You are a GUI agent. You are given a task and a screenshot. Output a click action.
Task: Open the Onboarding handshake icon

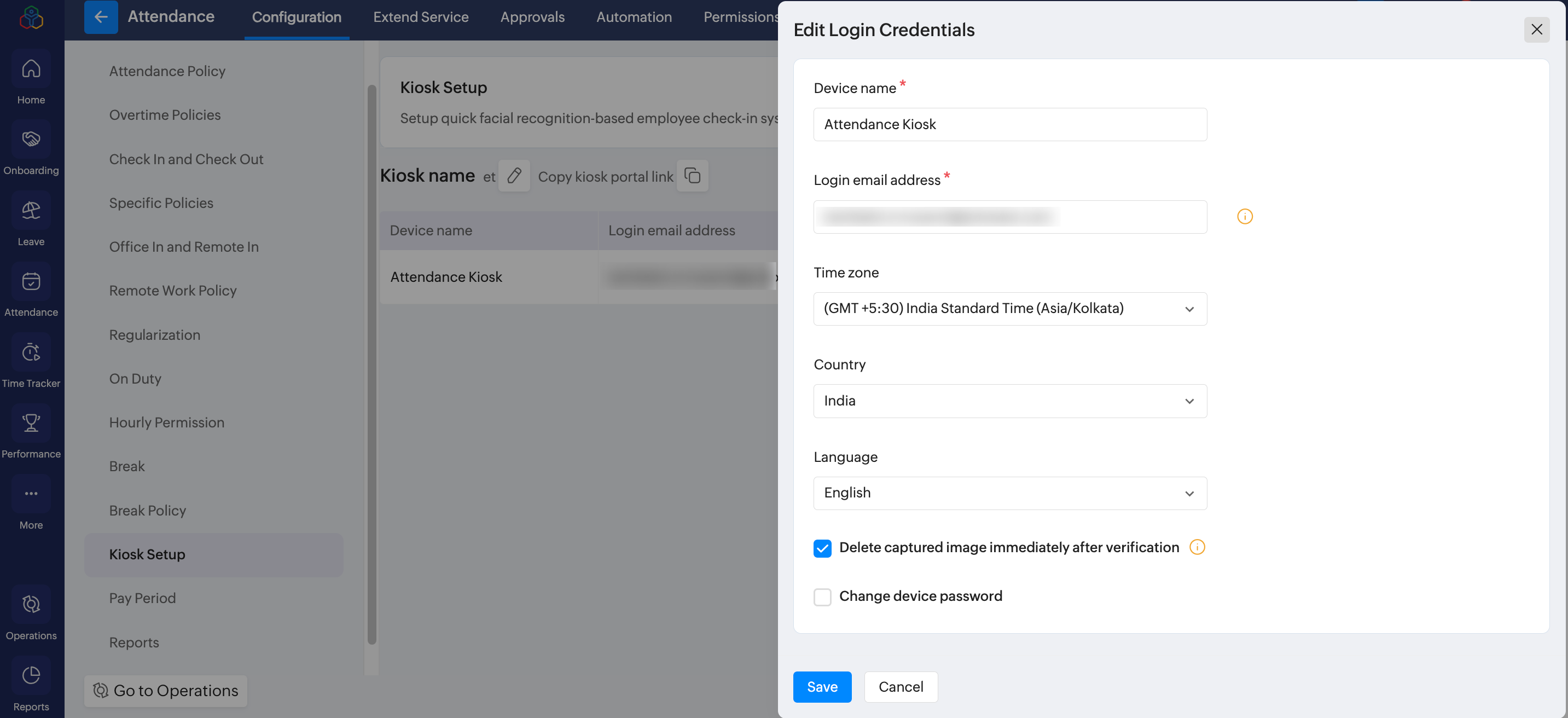tap(31, 140)
